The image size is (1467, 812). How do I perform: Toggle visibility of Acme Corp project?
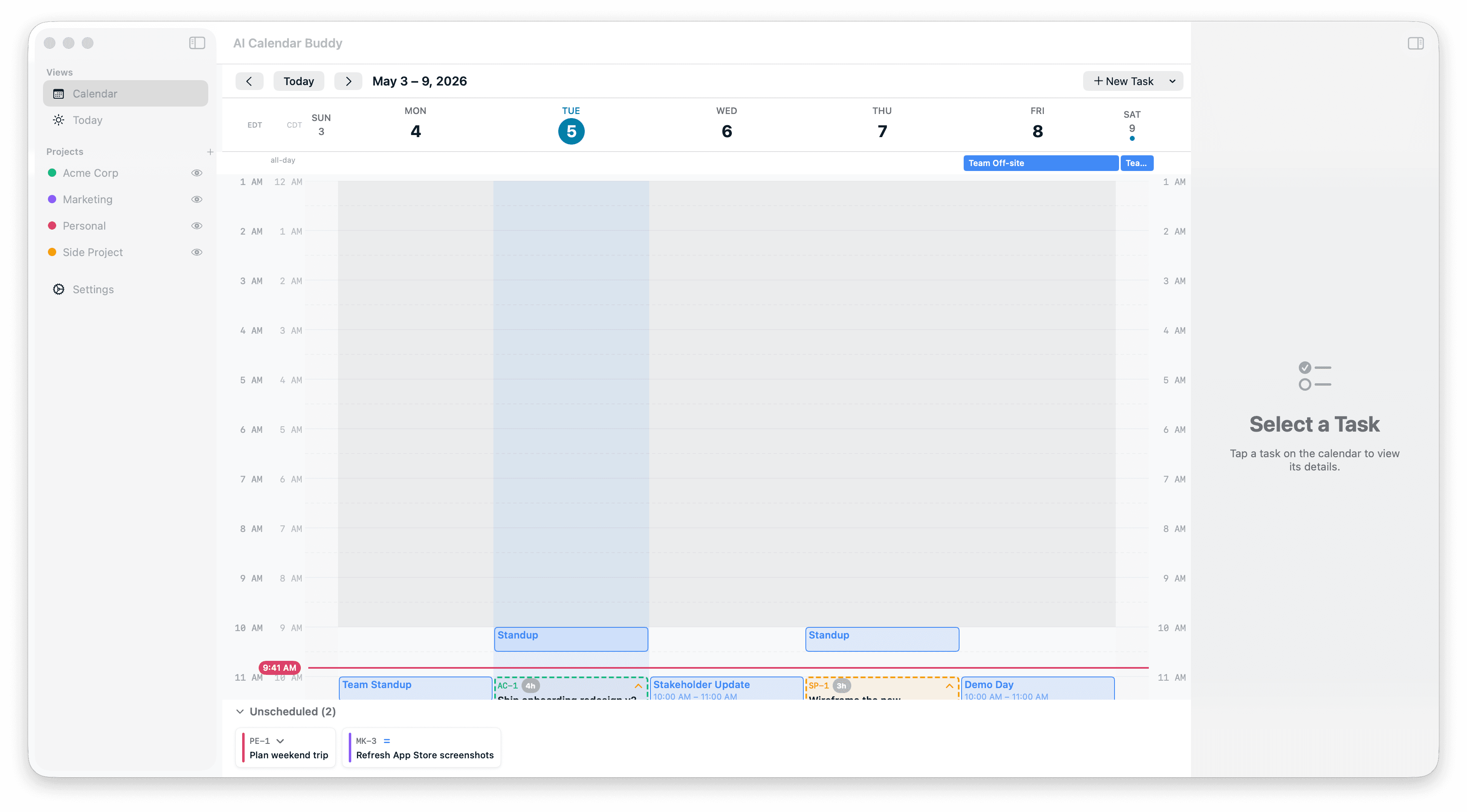pos(196,173)
